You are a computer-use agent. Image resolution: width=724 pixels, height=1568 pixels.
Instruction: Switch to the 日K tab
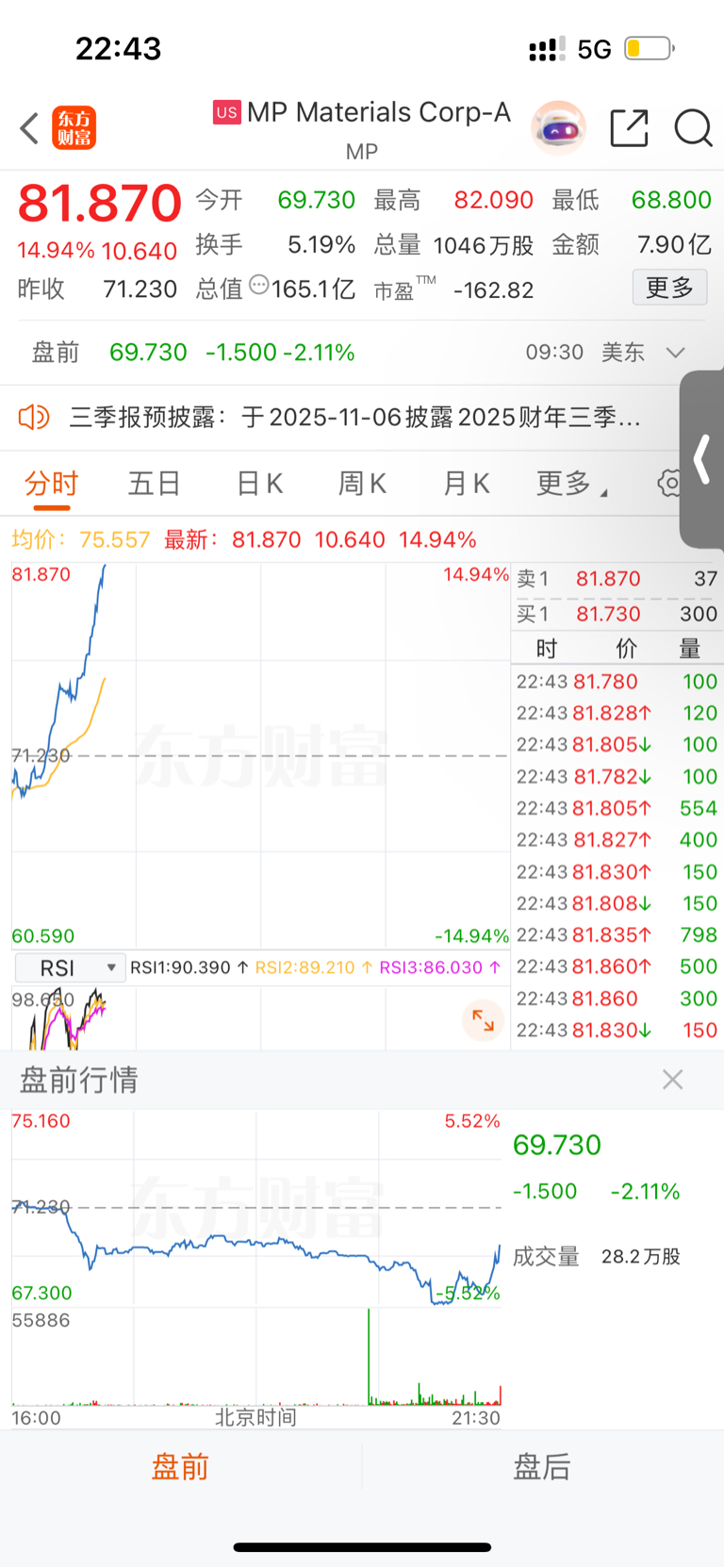tap(259, 484)
